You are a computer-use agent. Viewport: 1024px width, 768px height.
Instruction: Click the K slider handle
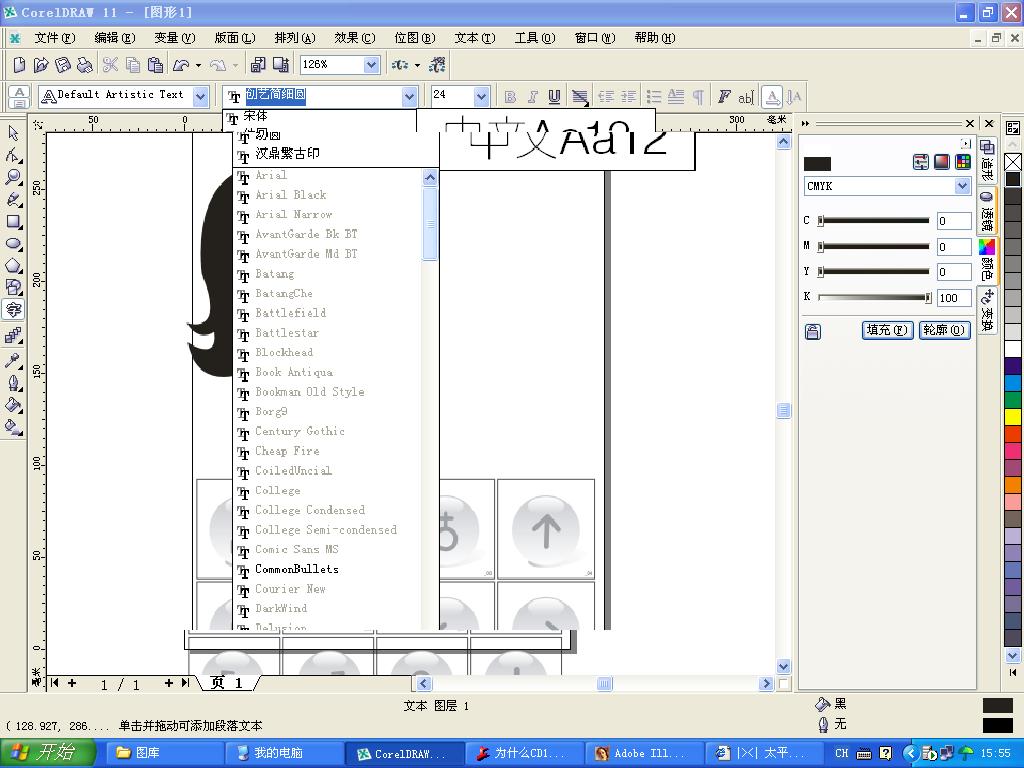(x=927, y=297)
